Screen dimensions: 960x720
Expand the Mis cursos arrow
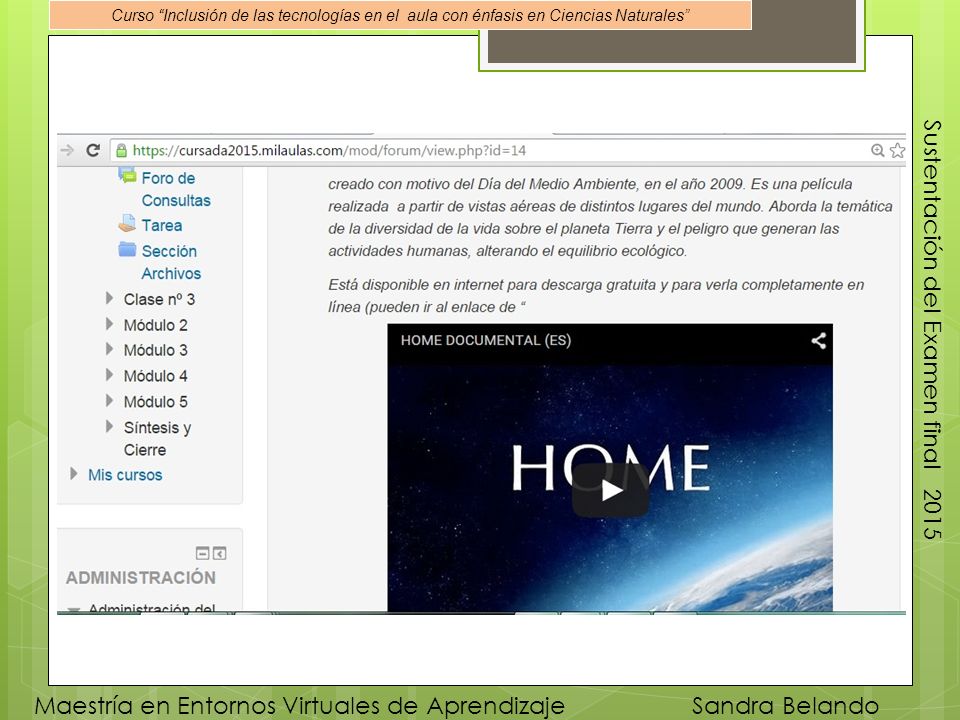73,473
